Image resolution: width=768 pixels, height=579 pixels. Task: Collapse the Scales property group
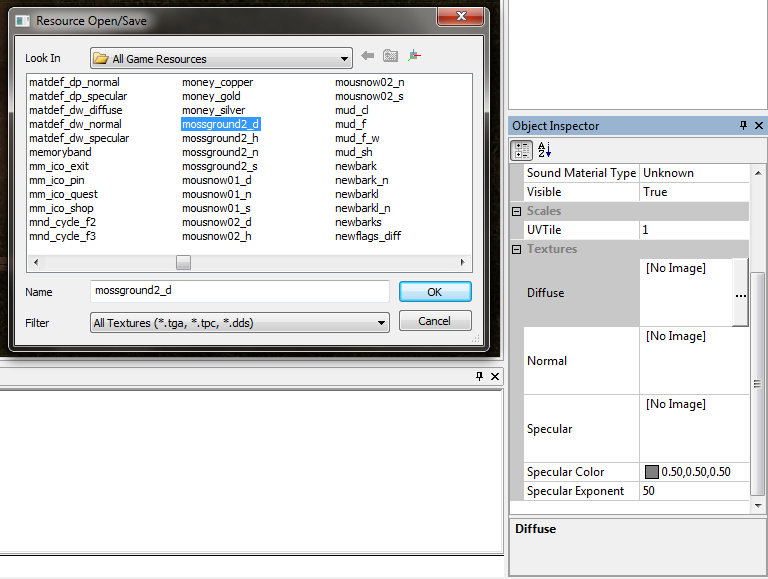coord(517,211)
